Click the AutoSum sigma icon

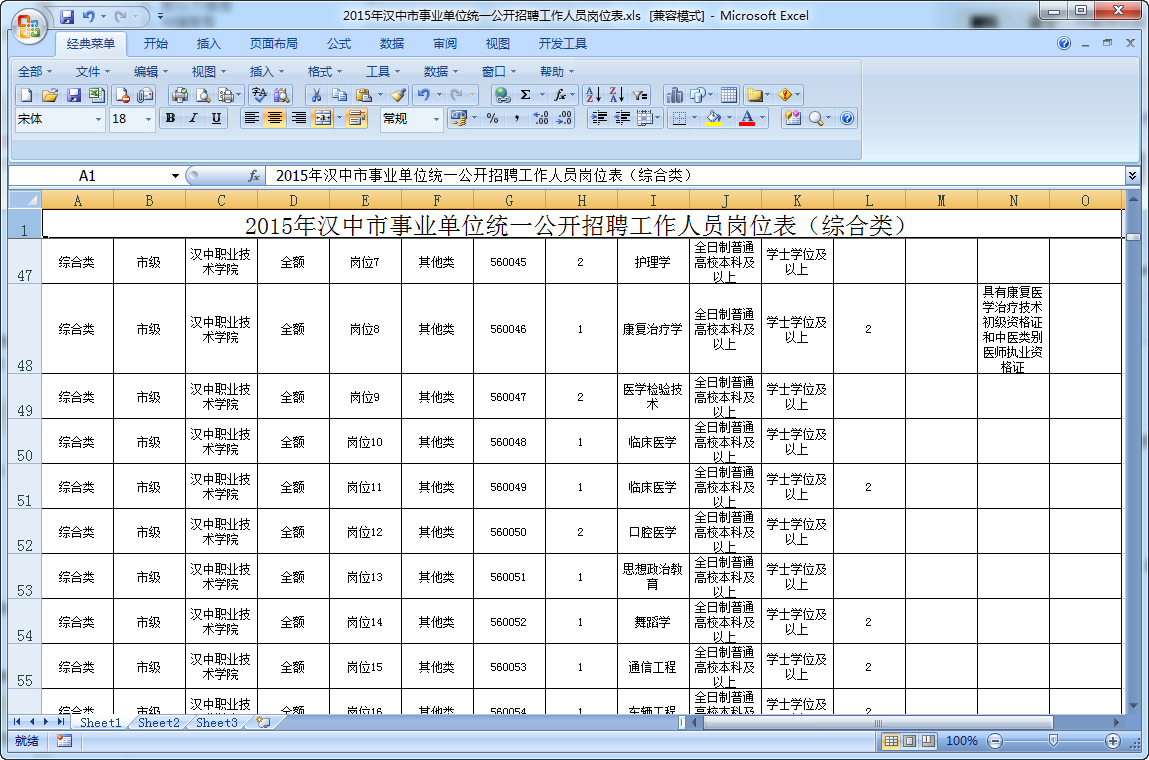[525, 95]
